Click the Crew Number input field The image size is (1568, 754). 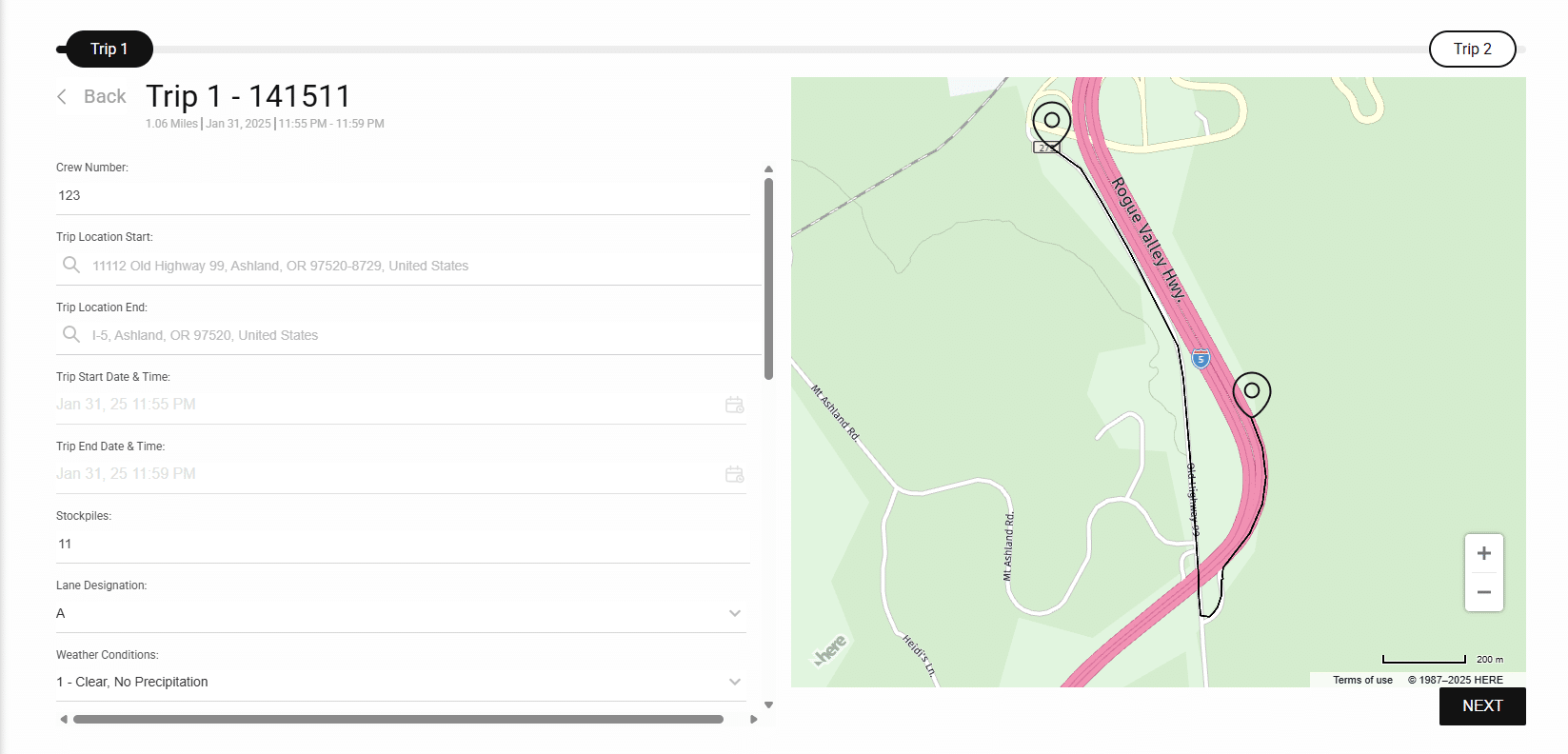point(400,195)
